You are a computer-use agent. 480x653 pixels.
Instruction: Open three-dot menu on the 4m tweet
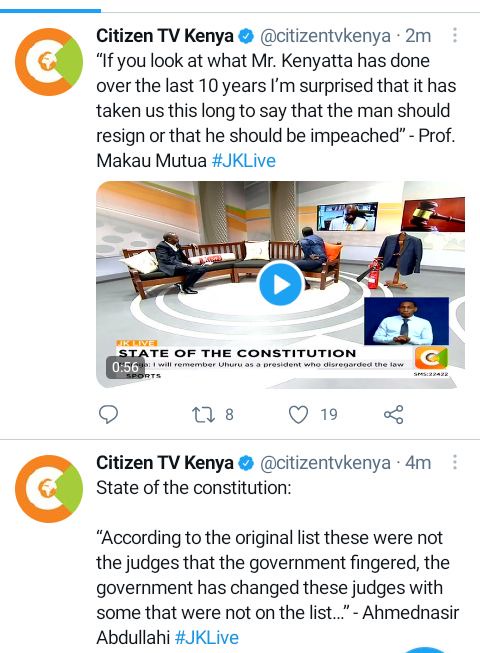click(455, 462)
